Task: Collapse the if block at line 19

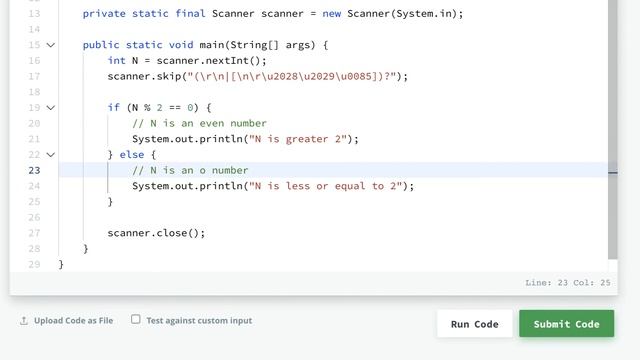Action: 51,108
